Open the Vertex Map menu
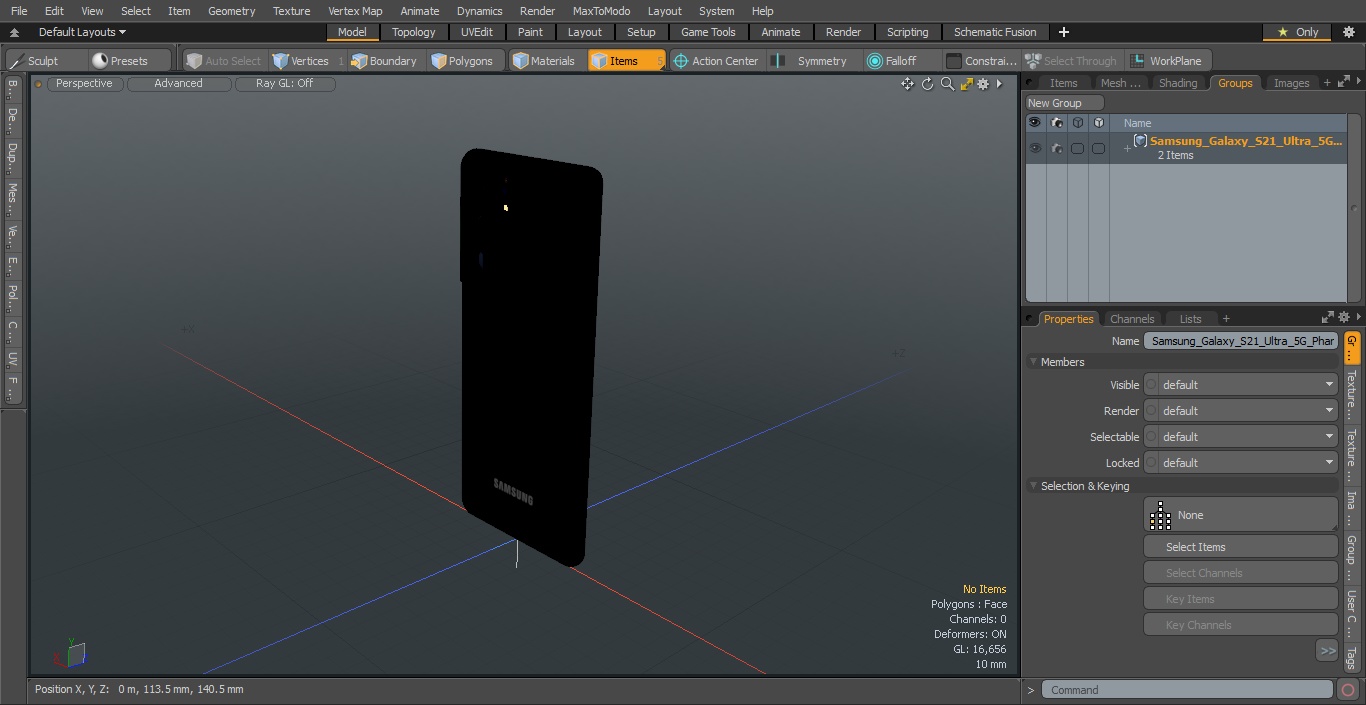The height and width of the screenshot is (705, 1366). point(355,11)
